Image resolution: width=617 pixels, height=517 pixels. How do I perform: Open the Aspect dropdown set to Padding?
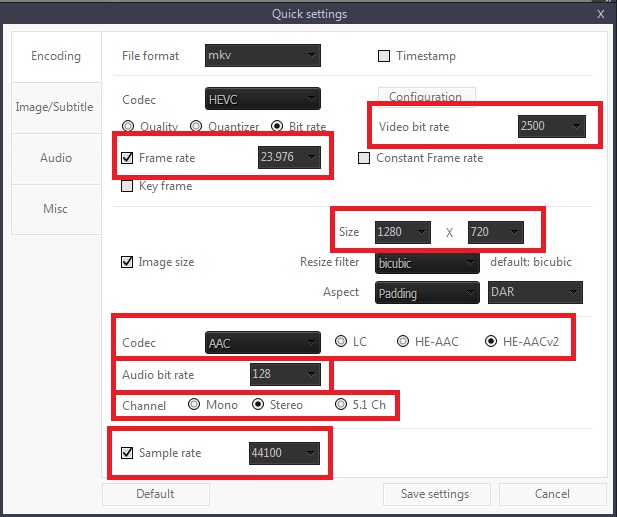(427, 293)
